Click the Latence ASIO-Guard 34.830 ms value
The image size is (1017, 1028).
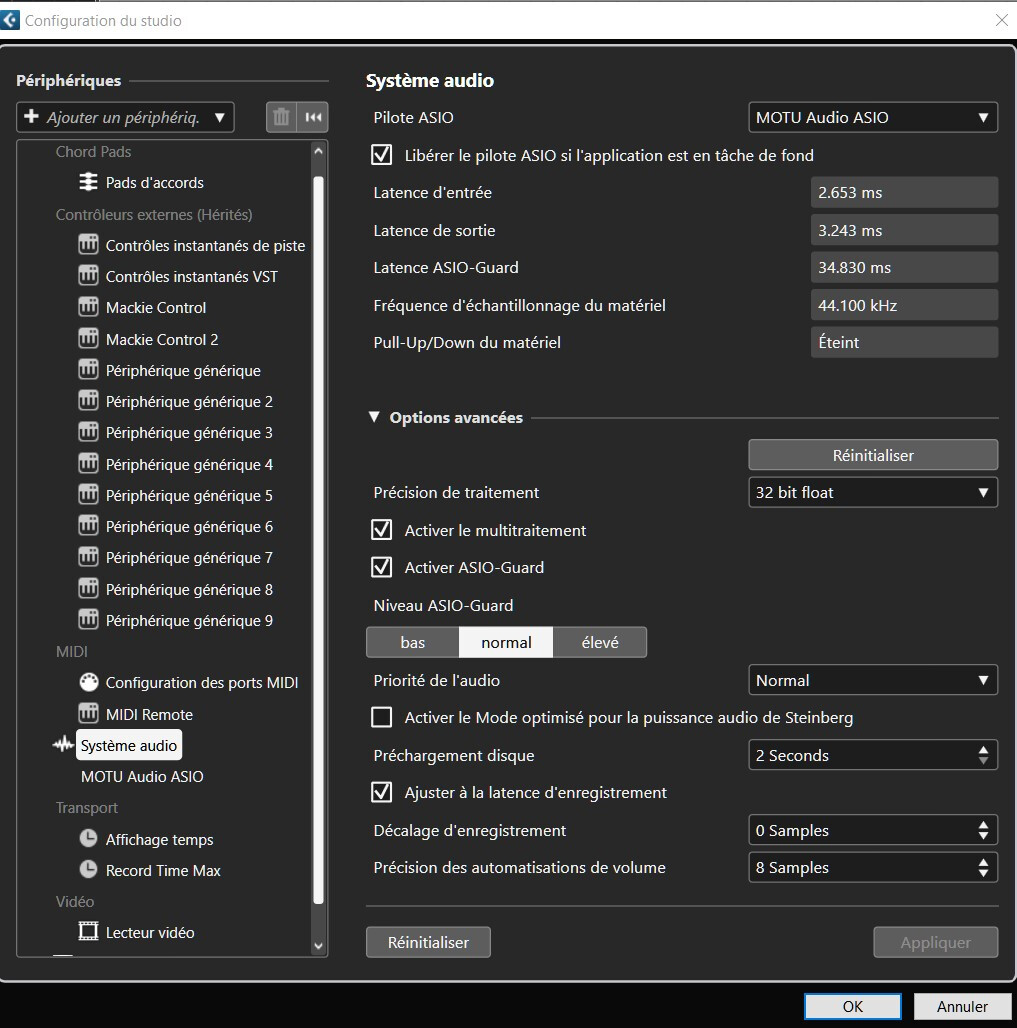click(x=904, y=267)
